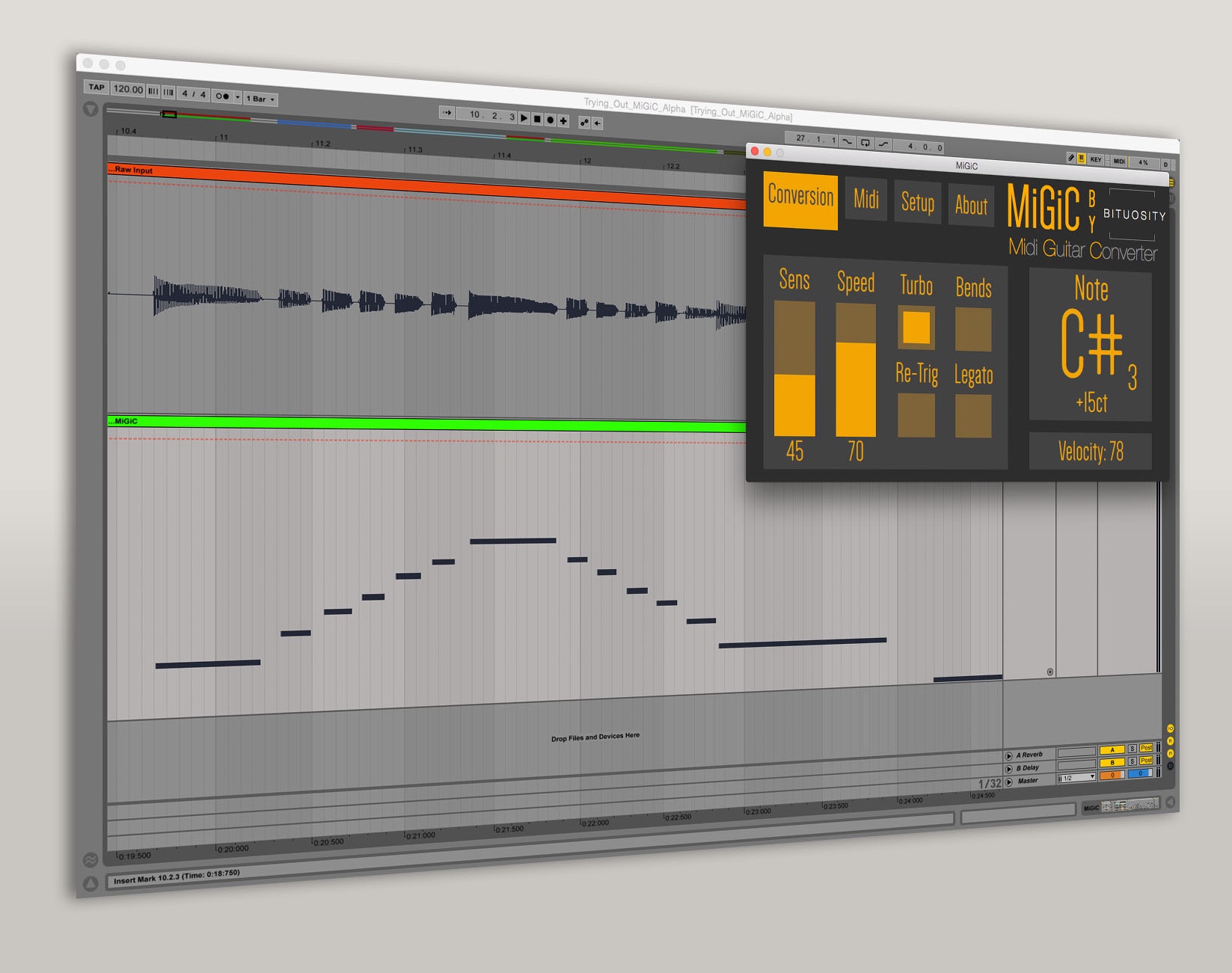Click the 27. 1. 1 loop start field

[x=812, y=139]
